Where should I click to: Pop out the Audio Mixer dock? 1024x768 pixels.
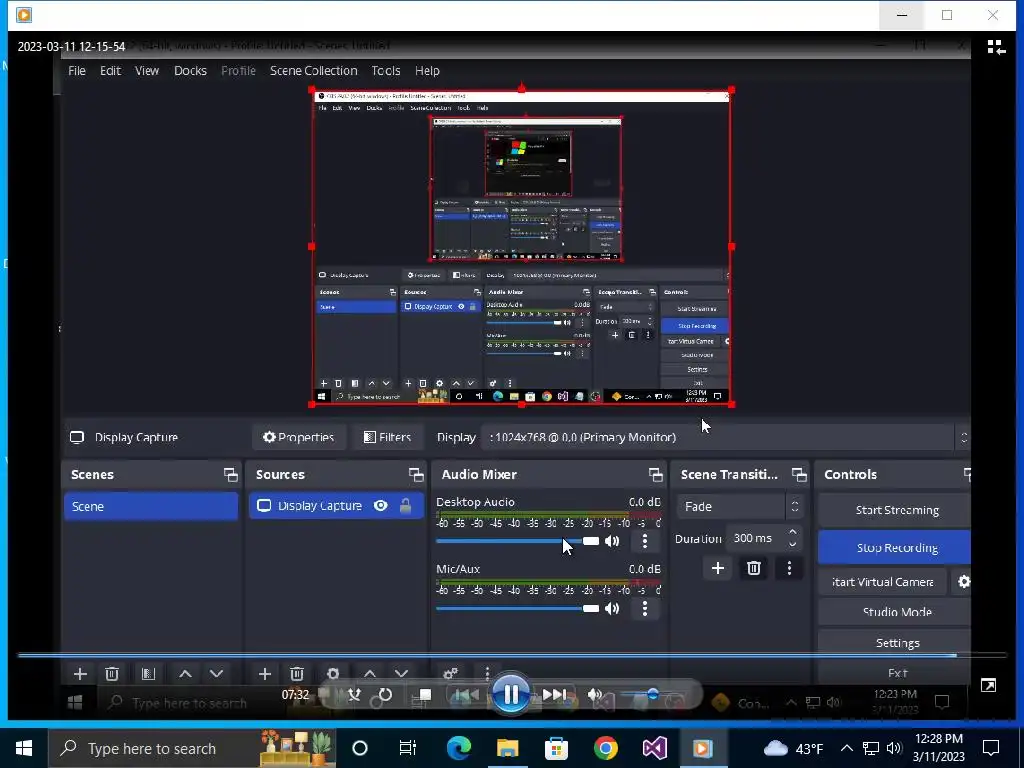pos(656,475)
